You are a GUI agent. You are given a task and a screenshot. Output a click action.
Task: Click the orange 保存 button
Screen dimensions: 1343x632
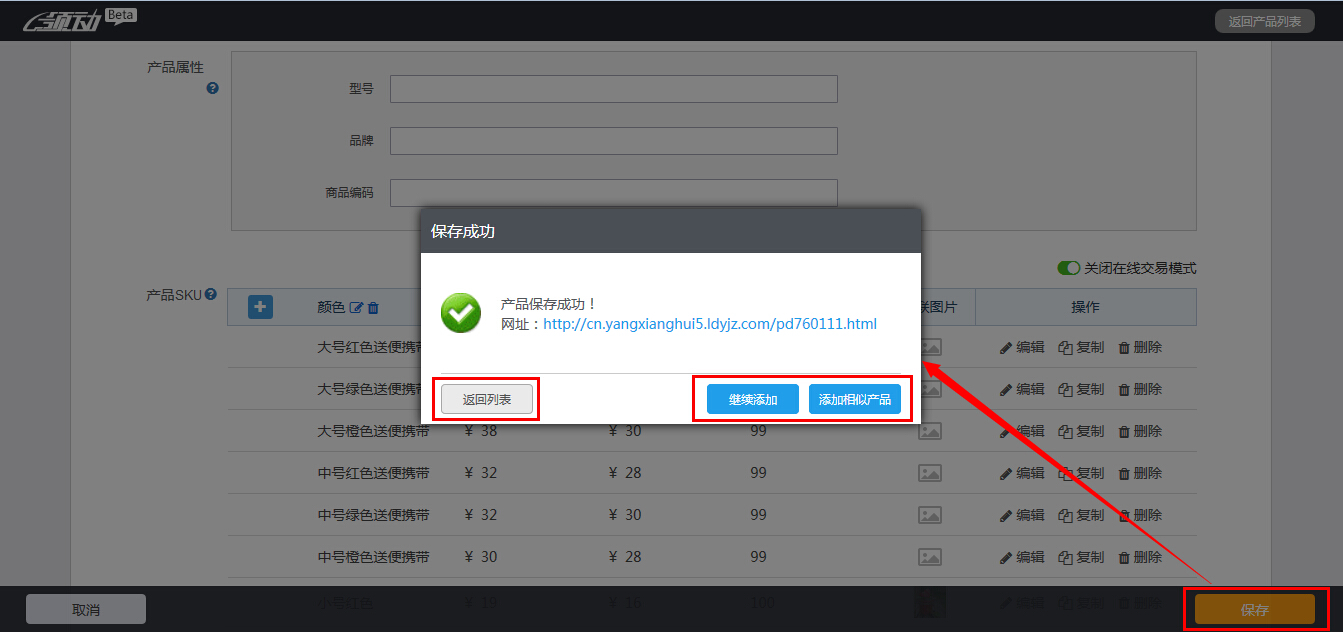click(x=1254, y=609)
